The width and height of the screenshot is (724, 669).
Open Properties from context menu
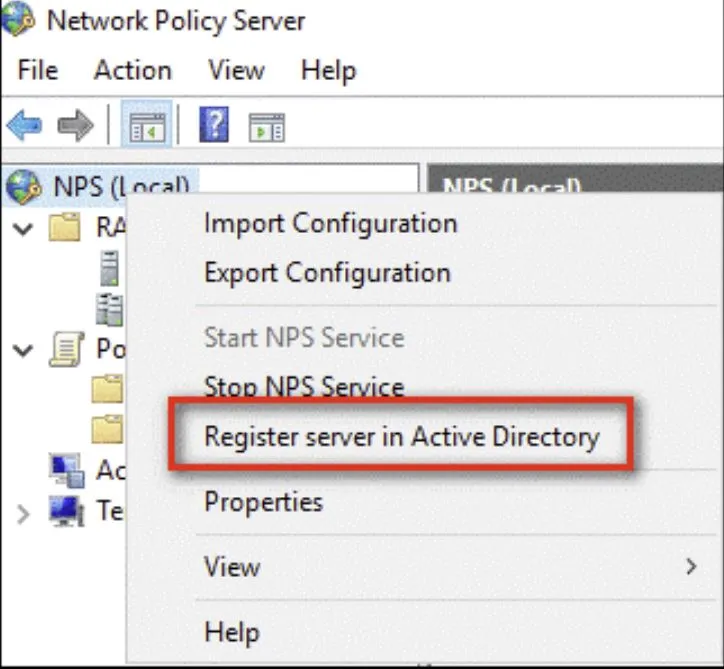click(263, 502)
